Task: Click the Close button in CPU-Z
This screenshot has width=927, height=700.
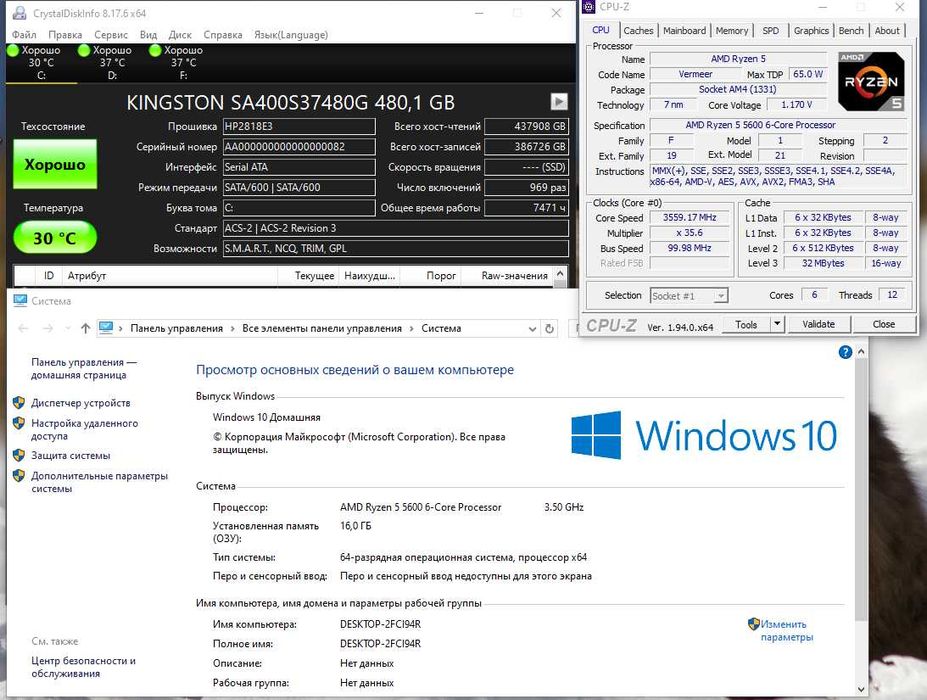Action: point(883,324)
